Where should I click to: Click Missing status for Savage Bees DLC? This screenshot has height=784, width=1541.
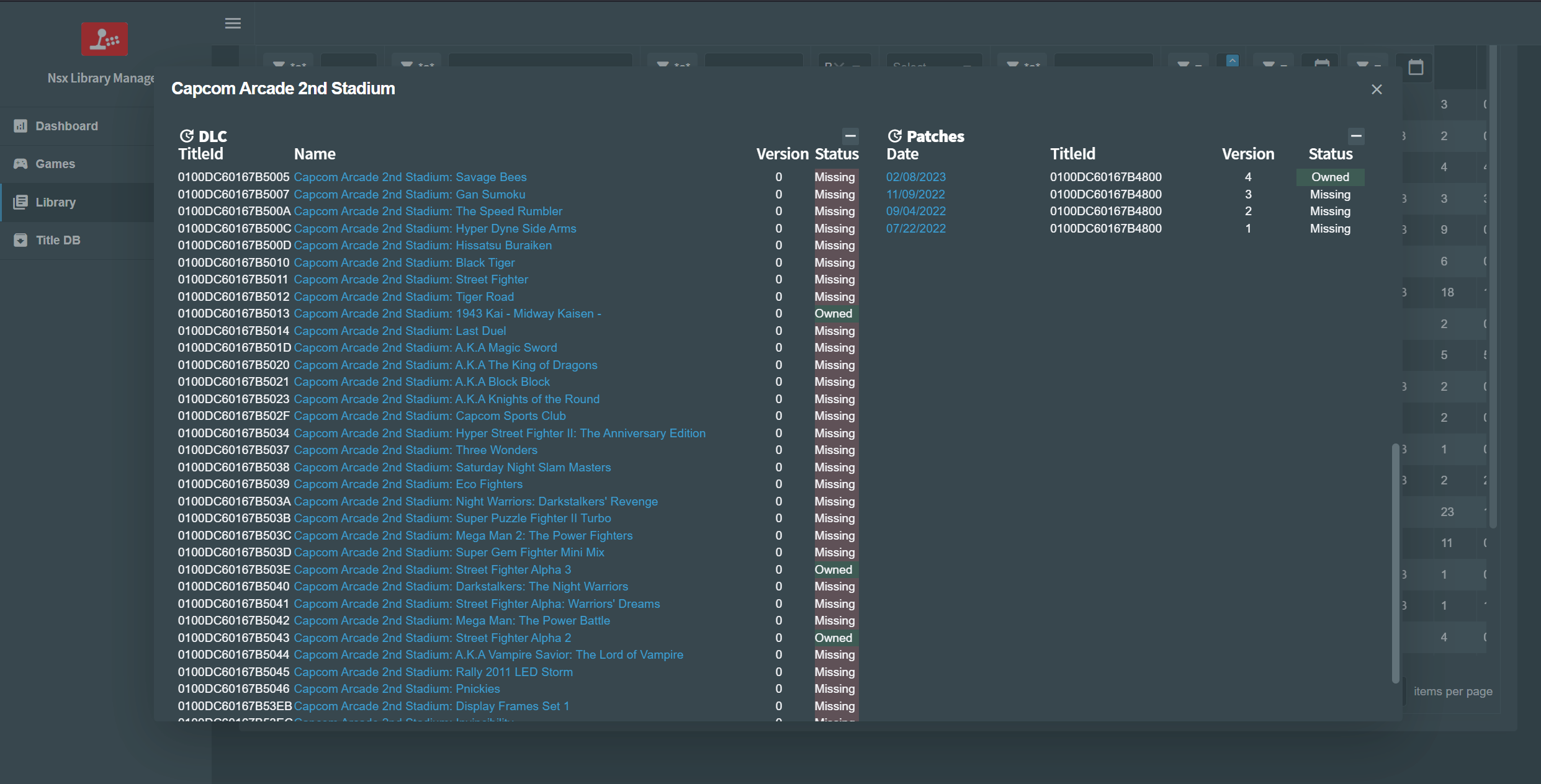(x=836, y=177)
